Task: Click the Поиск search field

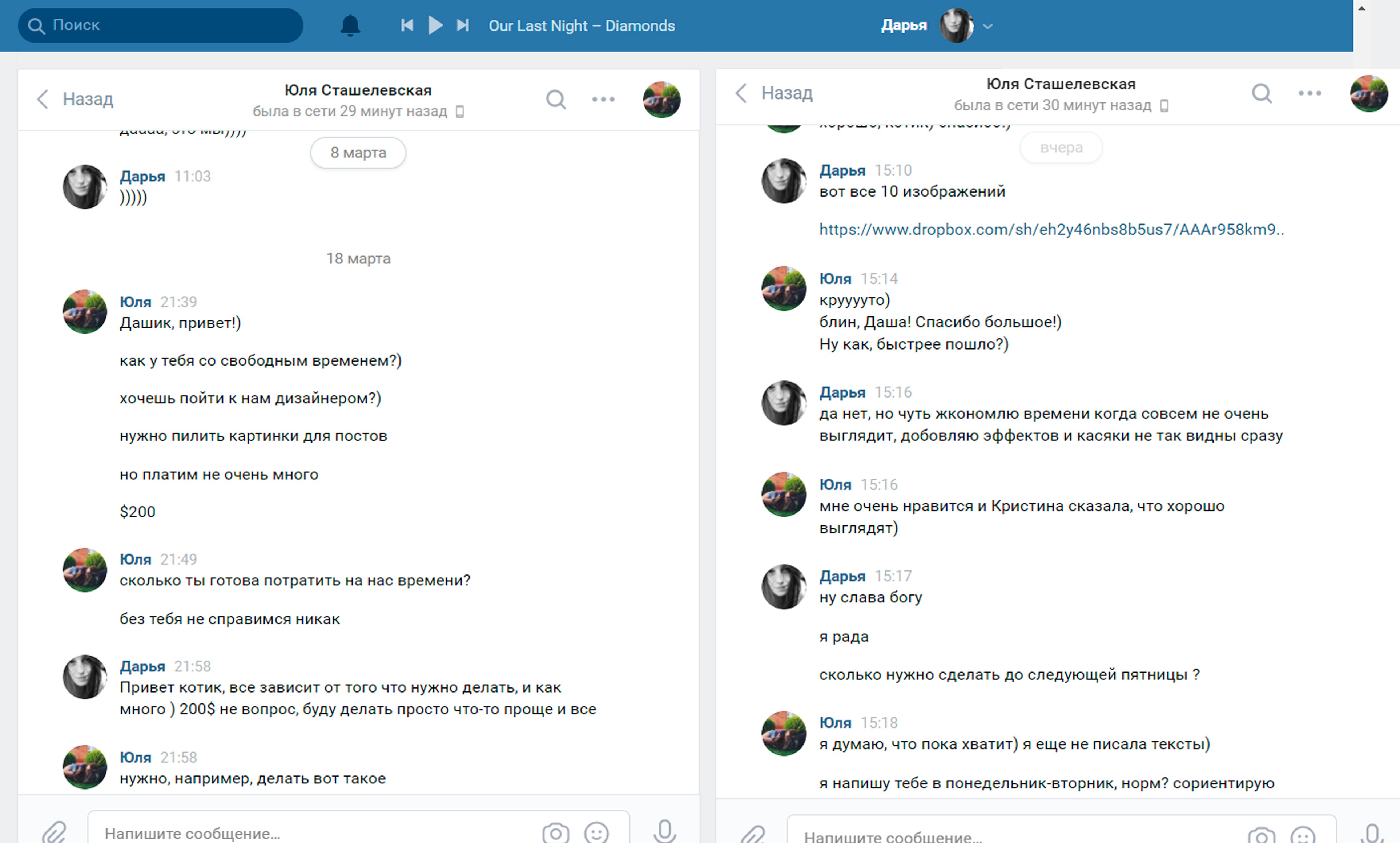Action: 160,25
